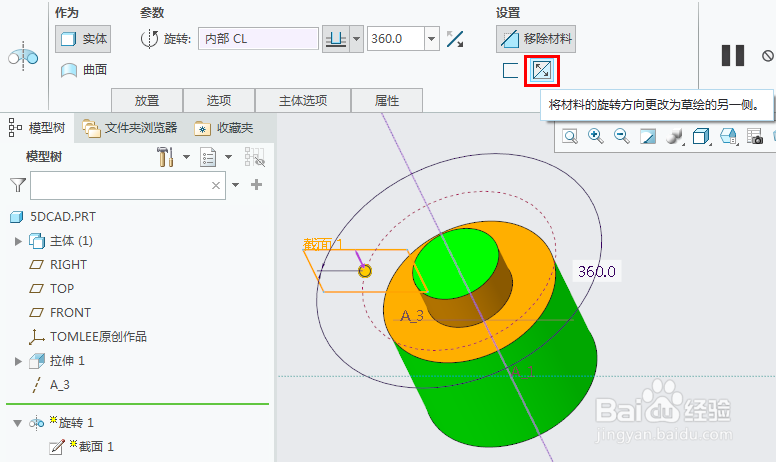Open the tree settings dropdown arrow

[x=186, y=157]
